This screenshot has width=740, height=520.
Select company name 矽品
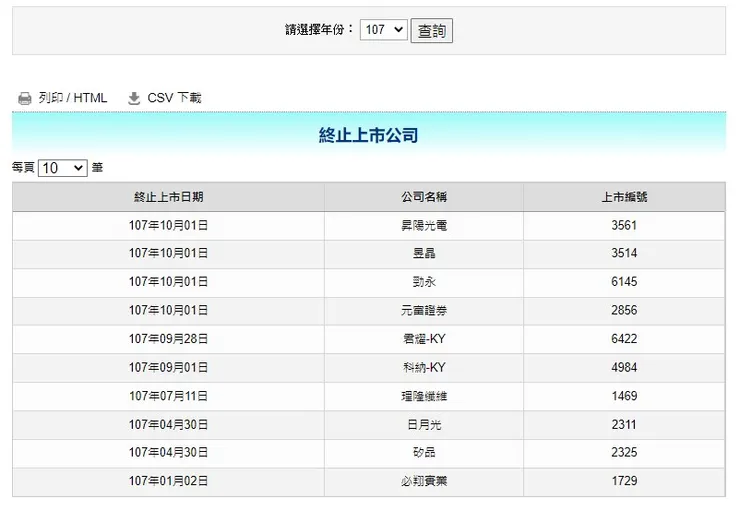click(424, 453)
